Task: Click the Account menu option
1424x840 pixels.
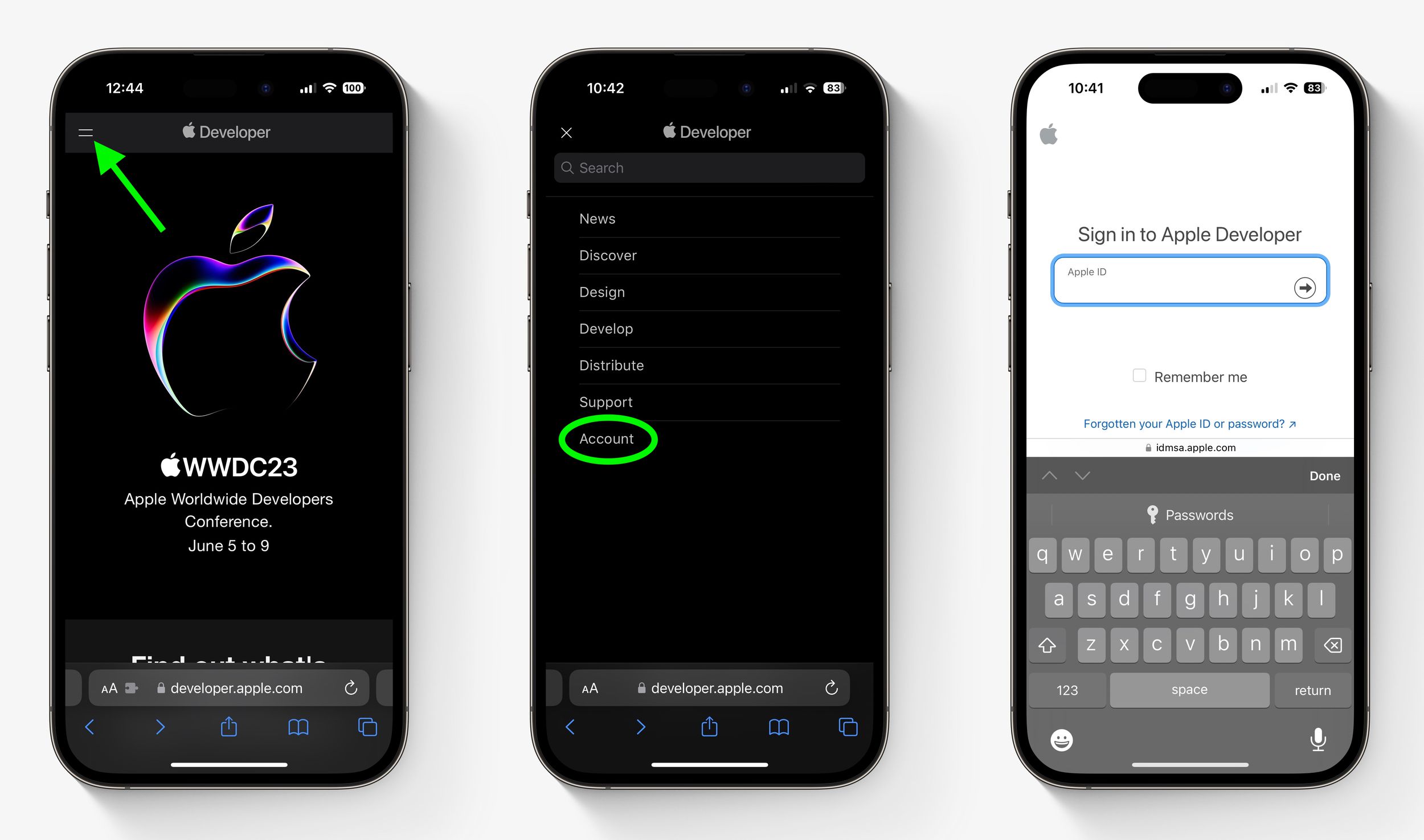Action: (x=605, y=439)
